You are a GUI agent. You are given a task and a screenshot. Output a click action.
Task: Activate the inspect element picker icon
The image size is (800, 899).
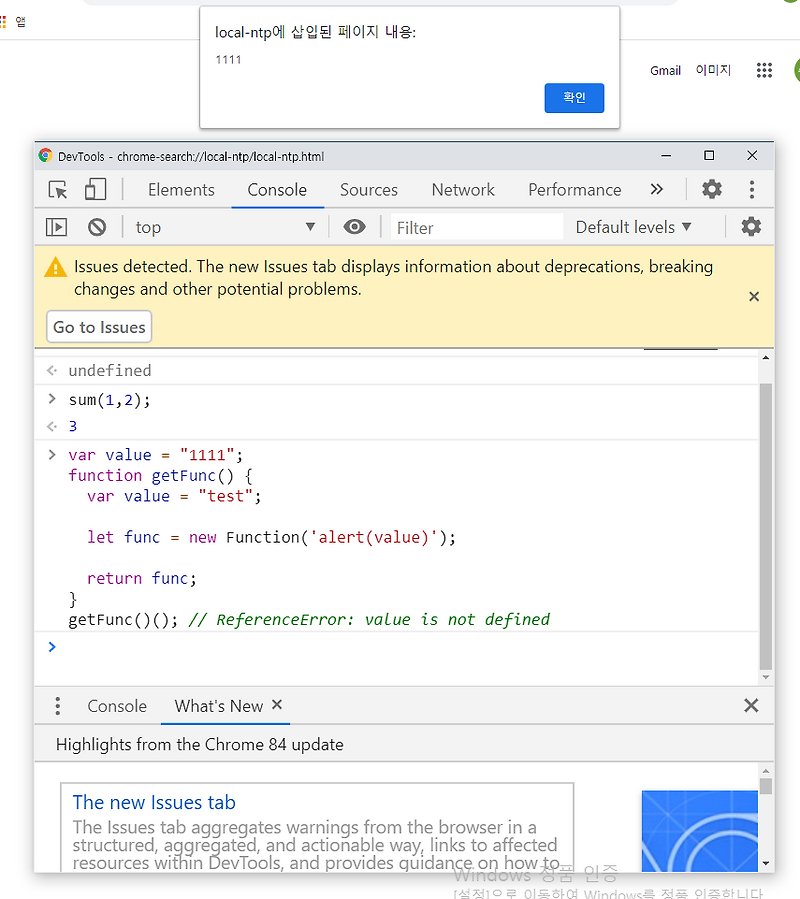tap(58, 190)
